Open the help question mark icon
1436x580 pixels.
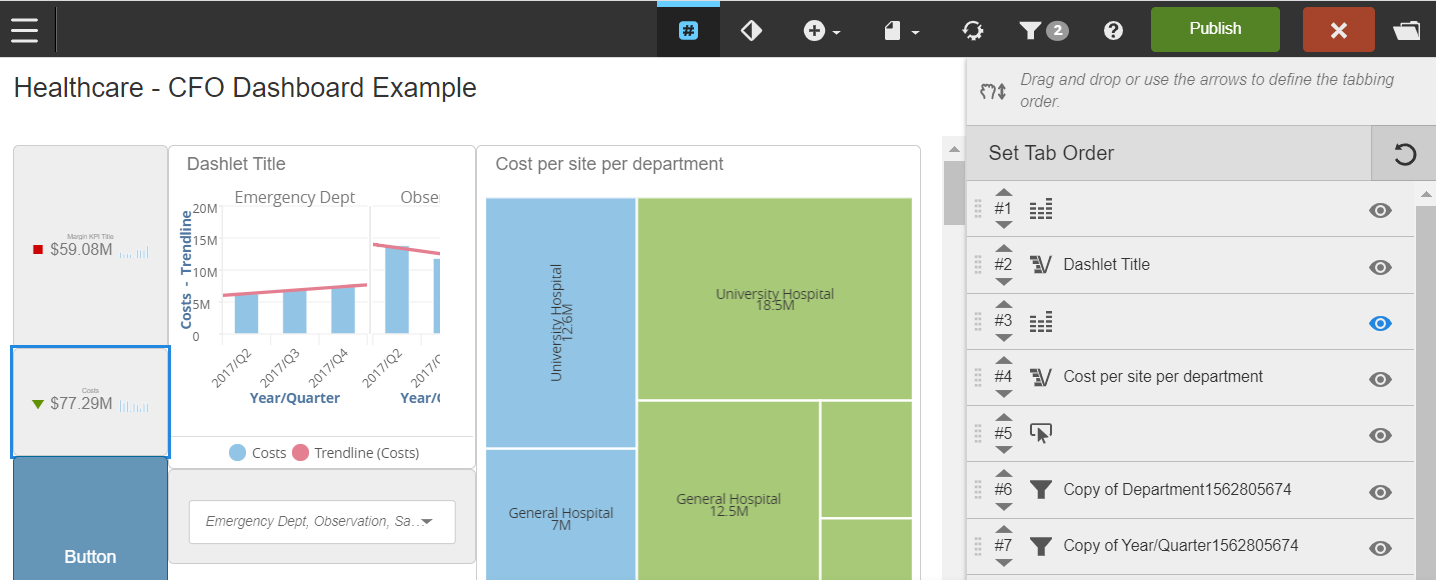click(1113, 31)
